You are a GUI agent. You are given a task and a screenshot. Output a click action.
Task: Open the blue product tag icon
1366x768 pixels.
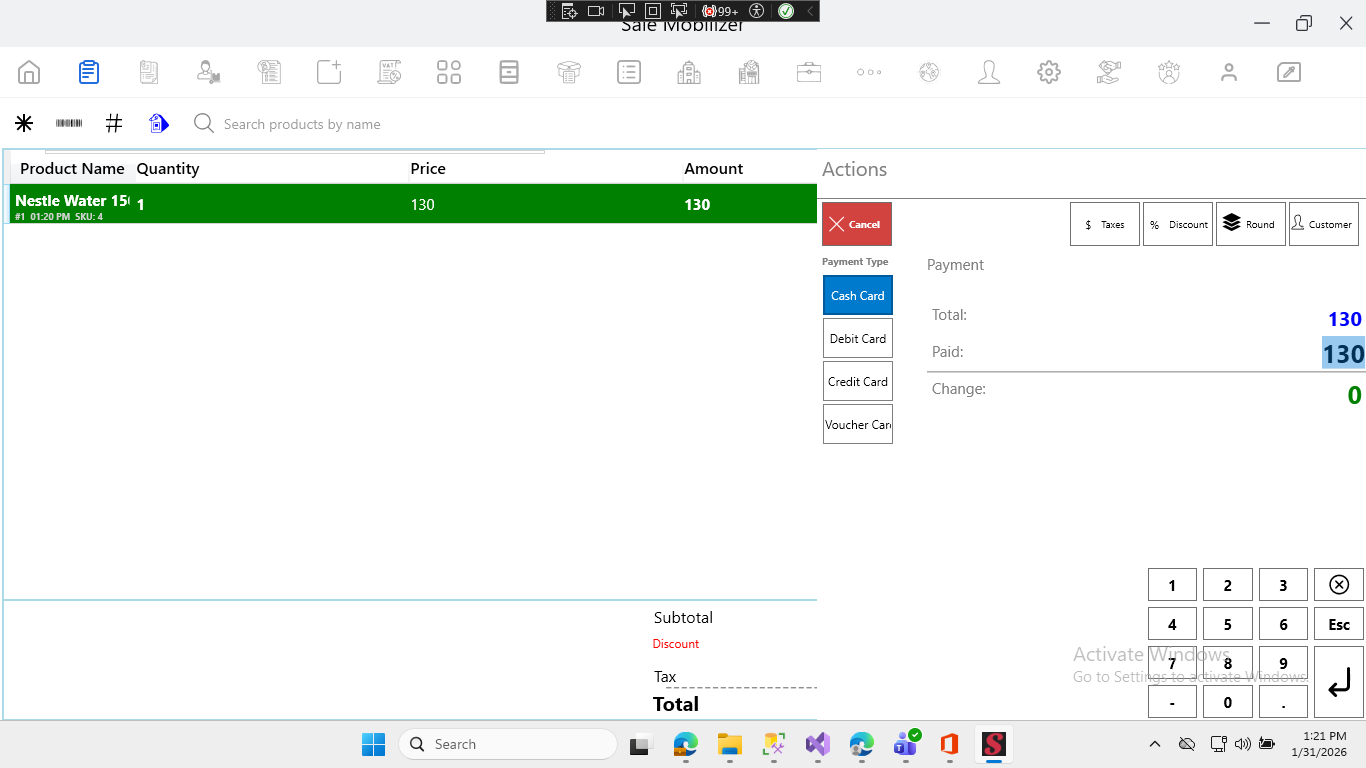pos(159,123)
